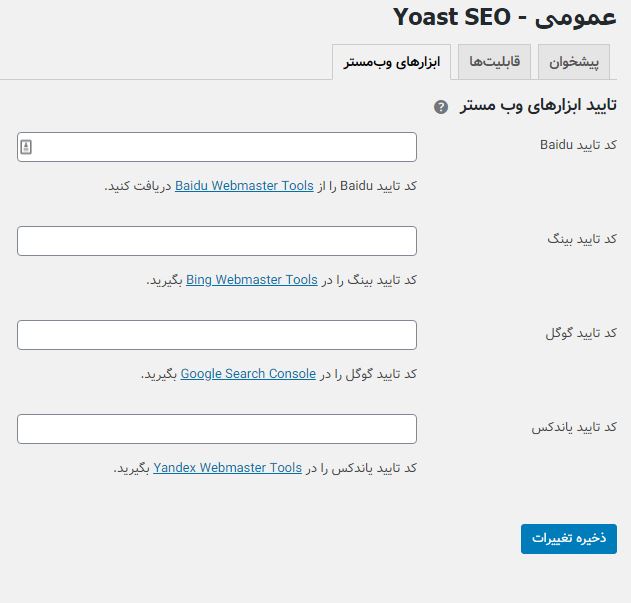Open Baidu Webmaster Tools link

point(244,186)
